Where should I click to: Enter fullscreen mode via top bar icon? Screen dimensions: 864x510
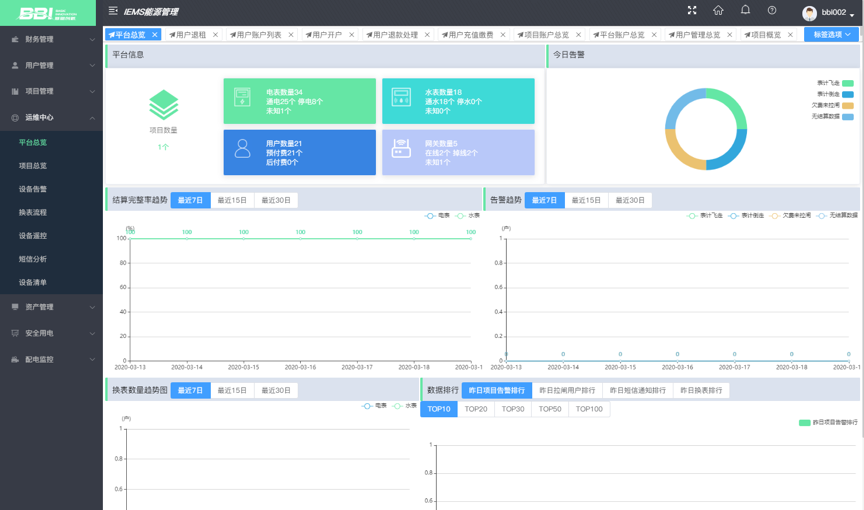pos(692,10)
